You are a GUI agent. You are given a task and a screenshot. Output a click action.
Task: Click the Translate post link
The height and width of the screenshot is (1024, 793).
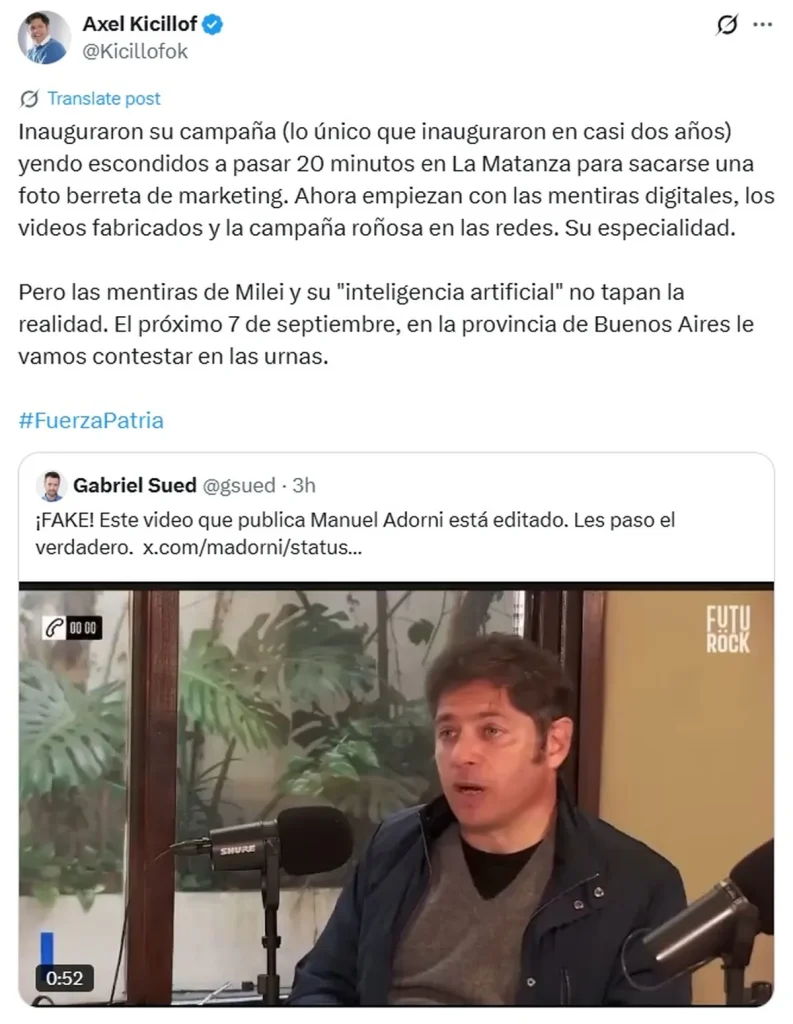tap(104, 99)
